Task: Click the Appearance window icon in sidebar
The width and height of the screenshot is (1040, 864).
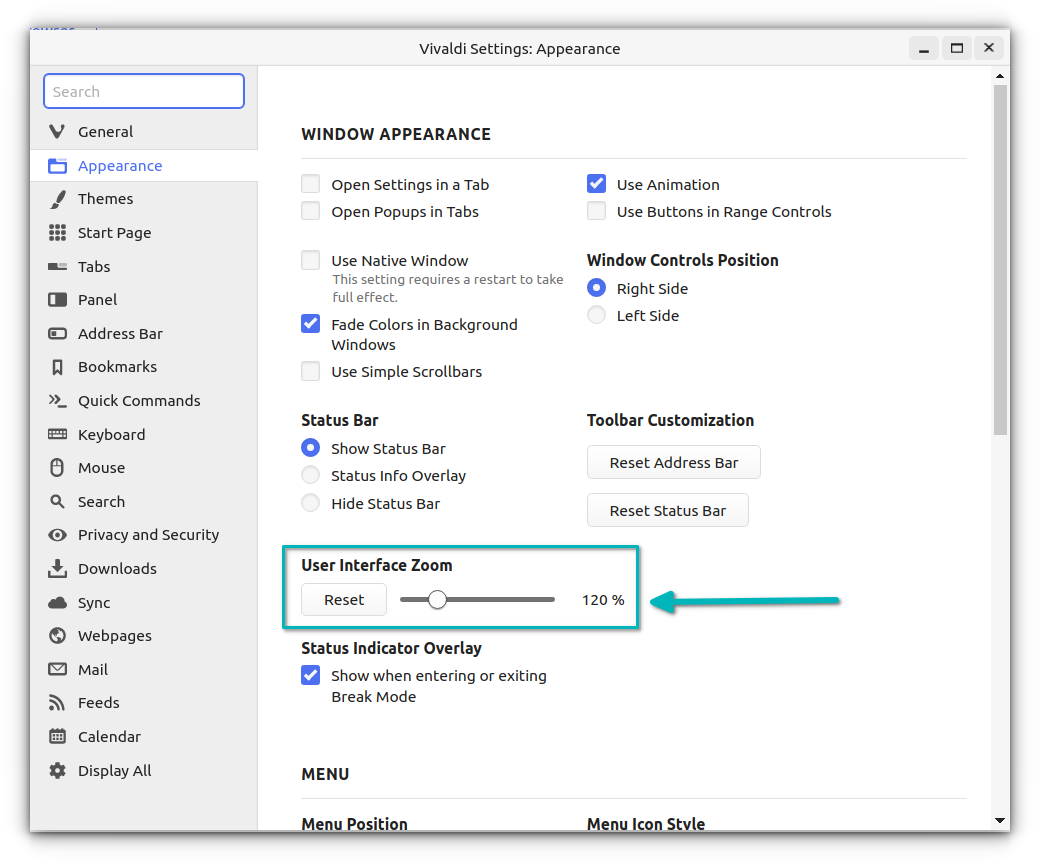Action: coord(57,166)
